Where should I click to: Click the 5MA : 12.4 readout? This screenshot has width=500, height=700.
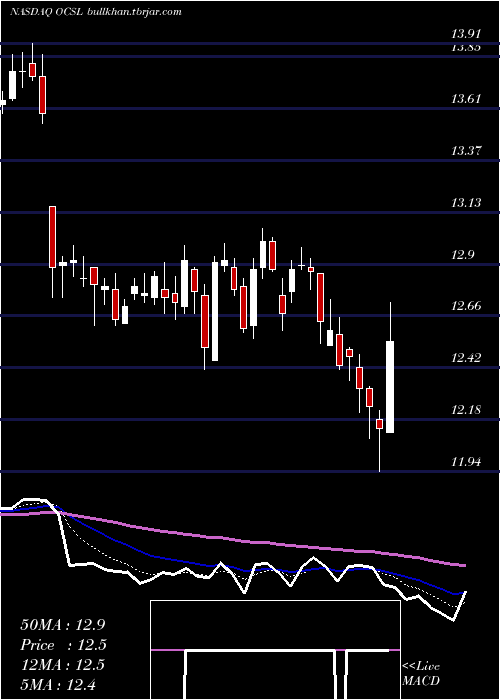(x=58, y=684)
